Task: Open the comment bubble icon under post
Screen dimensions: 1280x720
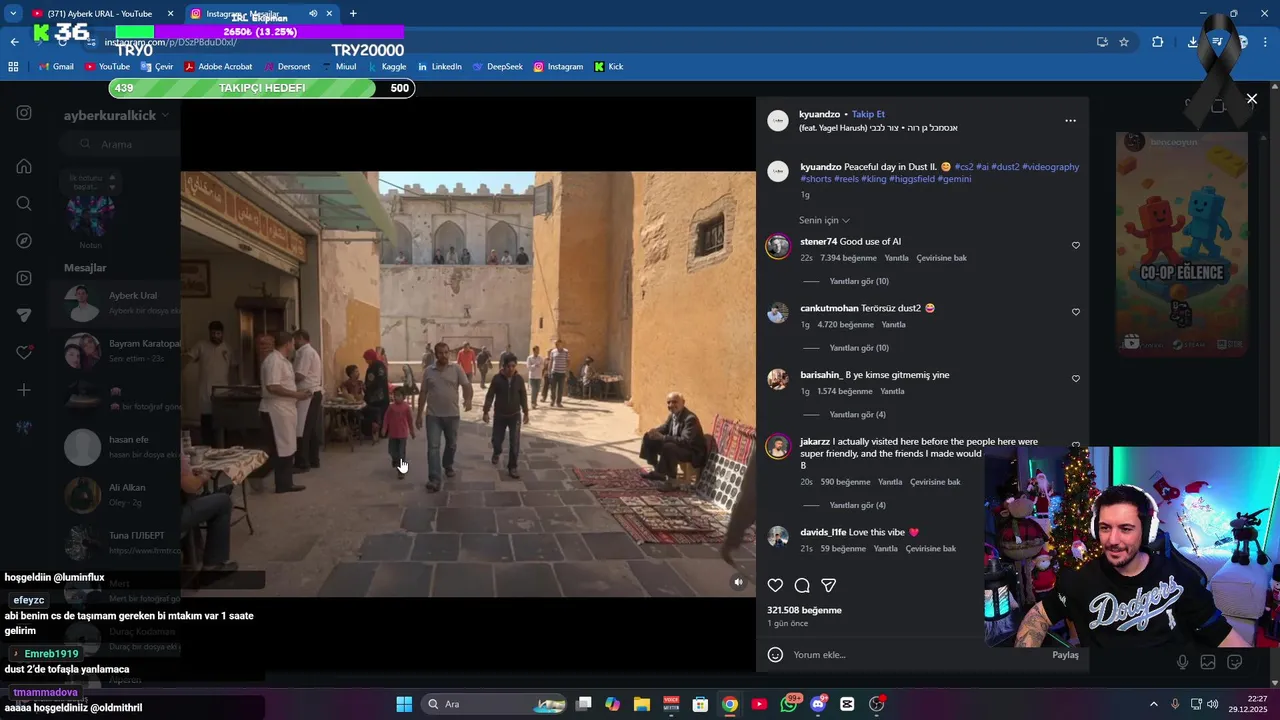Action: click(802, 585)
